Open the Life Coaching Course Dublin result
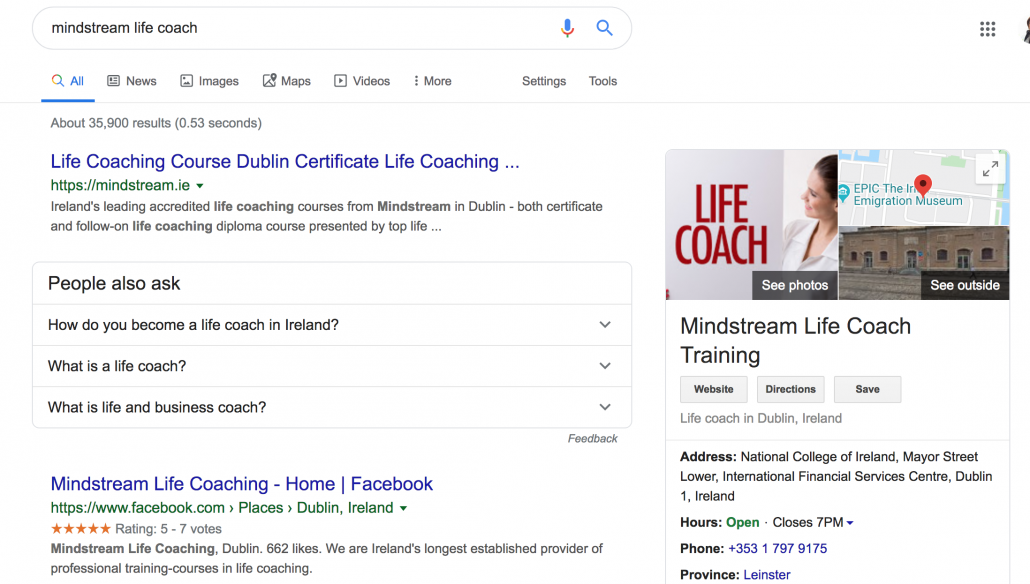 pos(285,161)
